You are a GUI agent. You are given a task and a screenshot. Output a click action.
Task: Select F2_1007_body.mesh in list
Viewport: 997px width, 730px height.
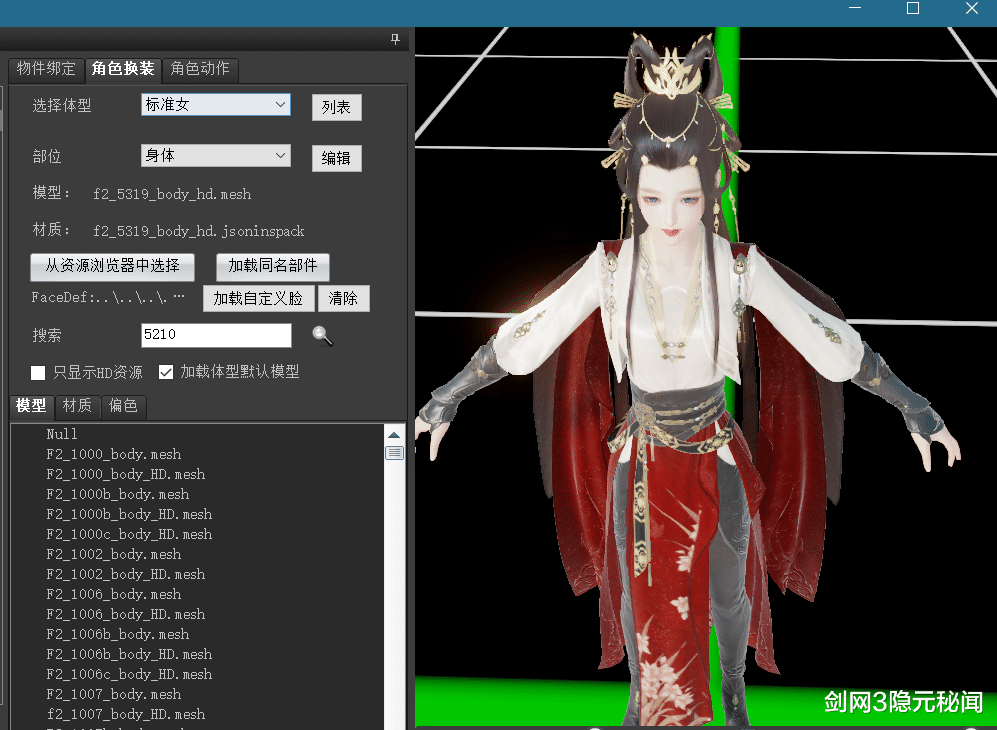tap(114, 694)
